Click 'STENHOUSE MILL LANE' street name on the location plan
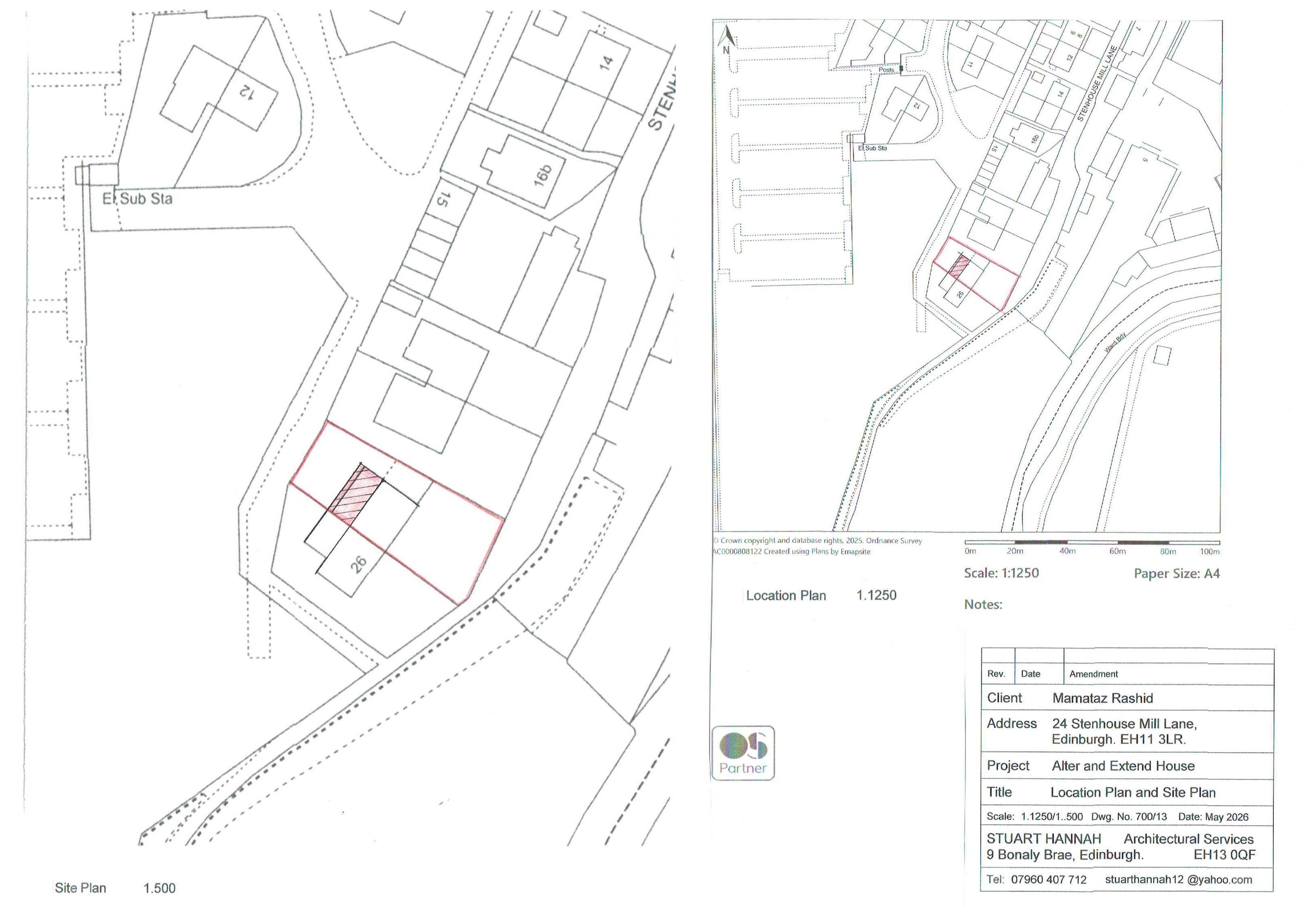This screenshot has width=1307, height=924. tap(1097, 84)
